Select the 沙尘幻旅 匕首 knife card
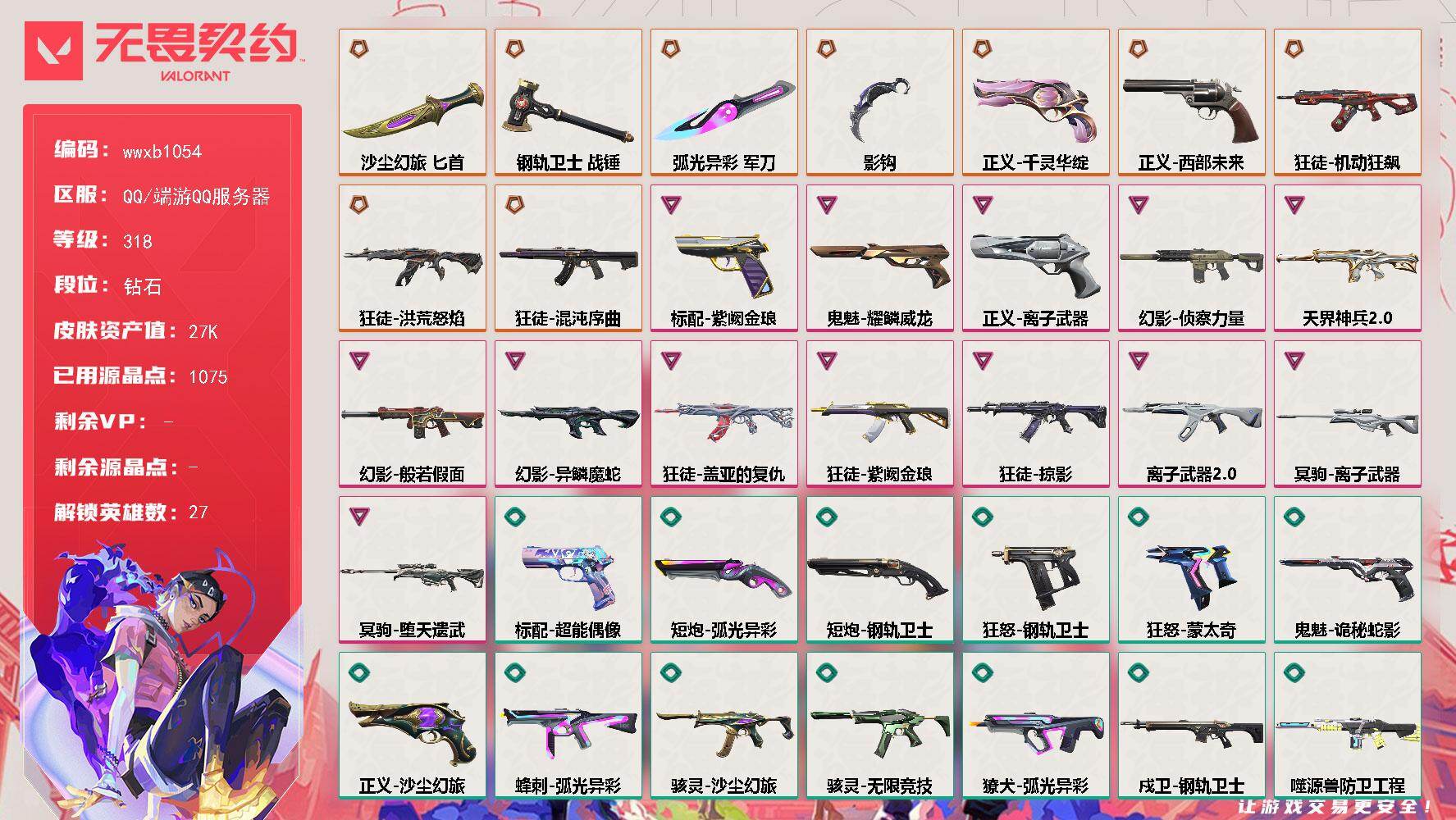This screenshot has height=820, width=1456. [413, 102]
